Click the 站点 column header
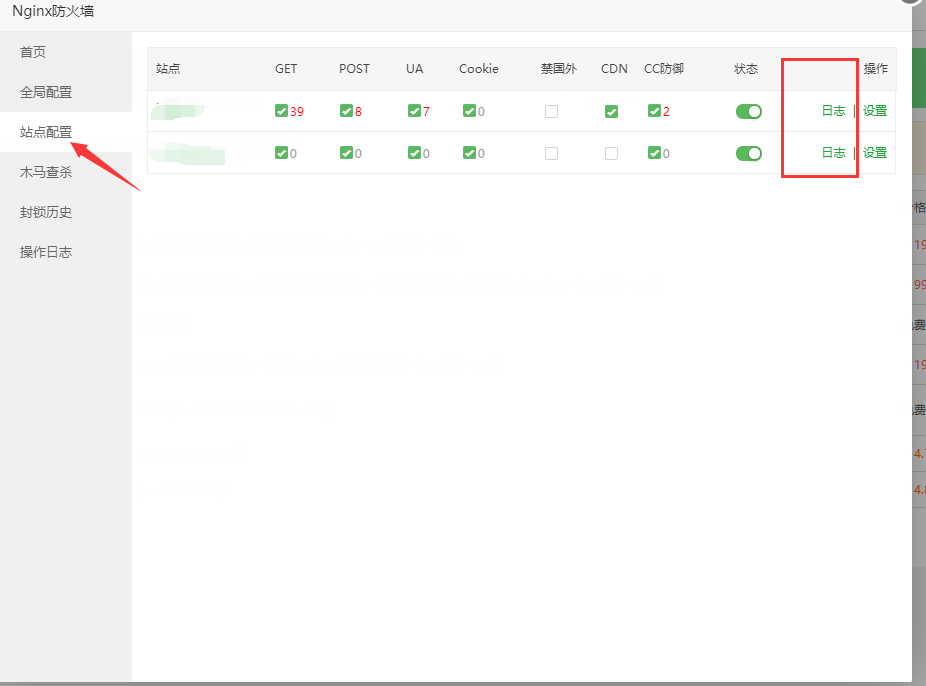Viewport: 926px width, 686px height. pyautogui.click(x=168, y=68)
